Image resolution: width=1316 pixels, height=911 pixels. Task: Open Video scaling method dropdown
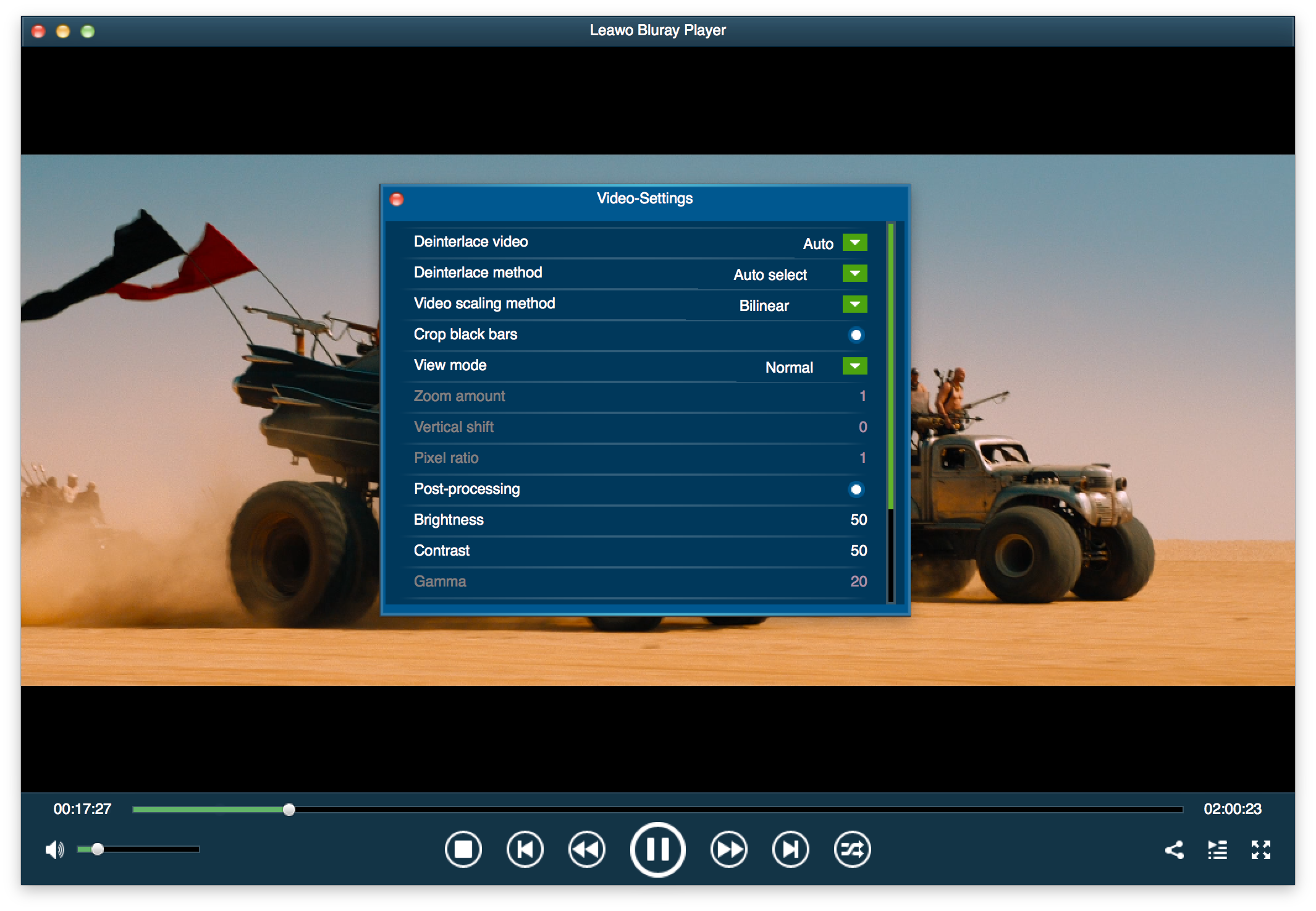[x=854, y=304]
